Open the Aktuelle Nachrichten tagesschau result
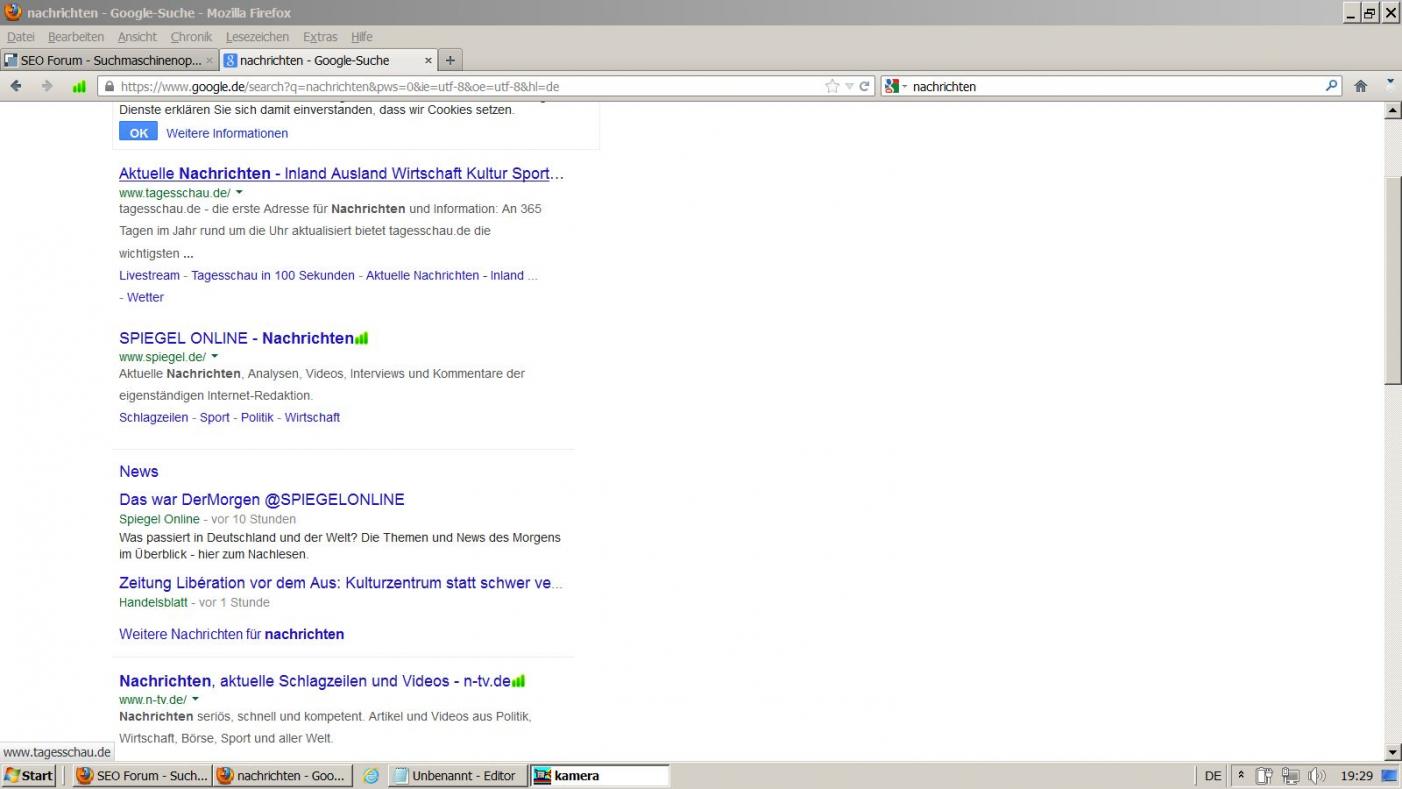This screenshot has height=789, width=1402. tap(341, 173)
